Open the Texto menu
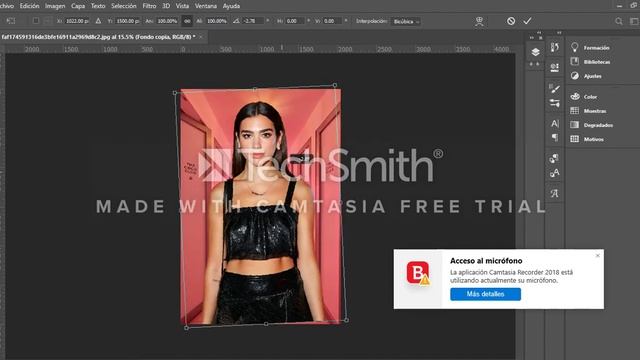Viewport: 640px width, 360px height. point(98,6)
